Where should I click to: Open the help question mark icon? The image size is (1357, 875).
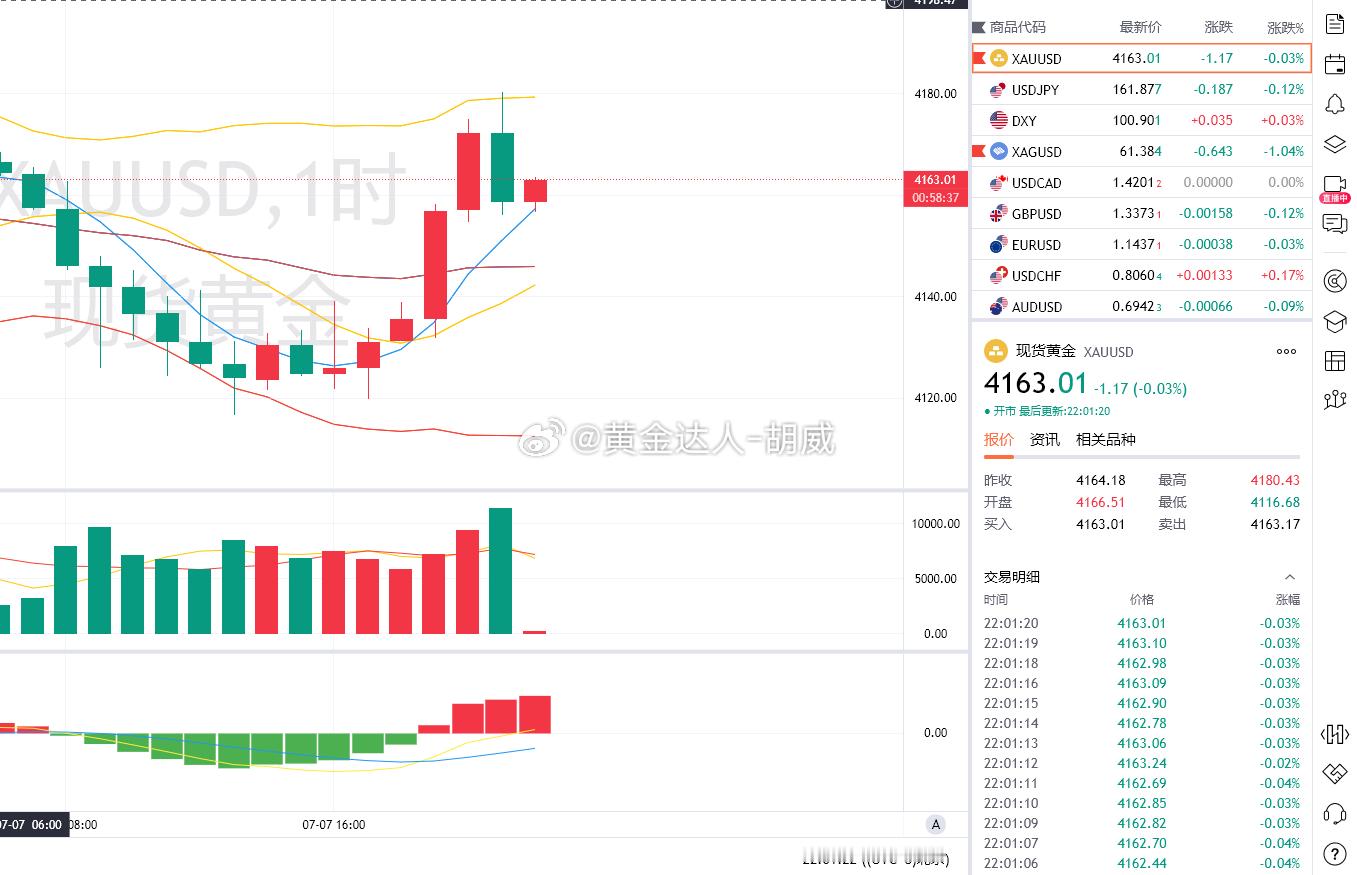point(1334,853)
